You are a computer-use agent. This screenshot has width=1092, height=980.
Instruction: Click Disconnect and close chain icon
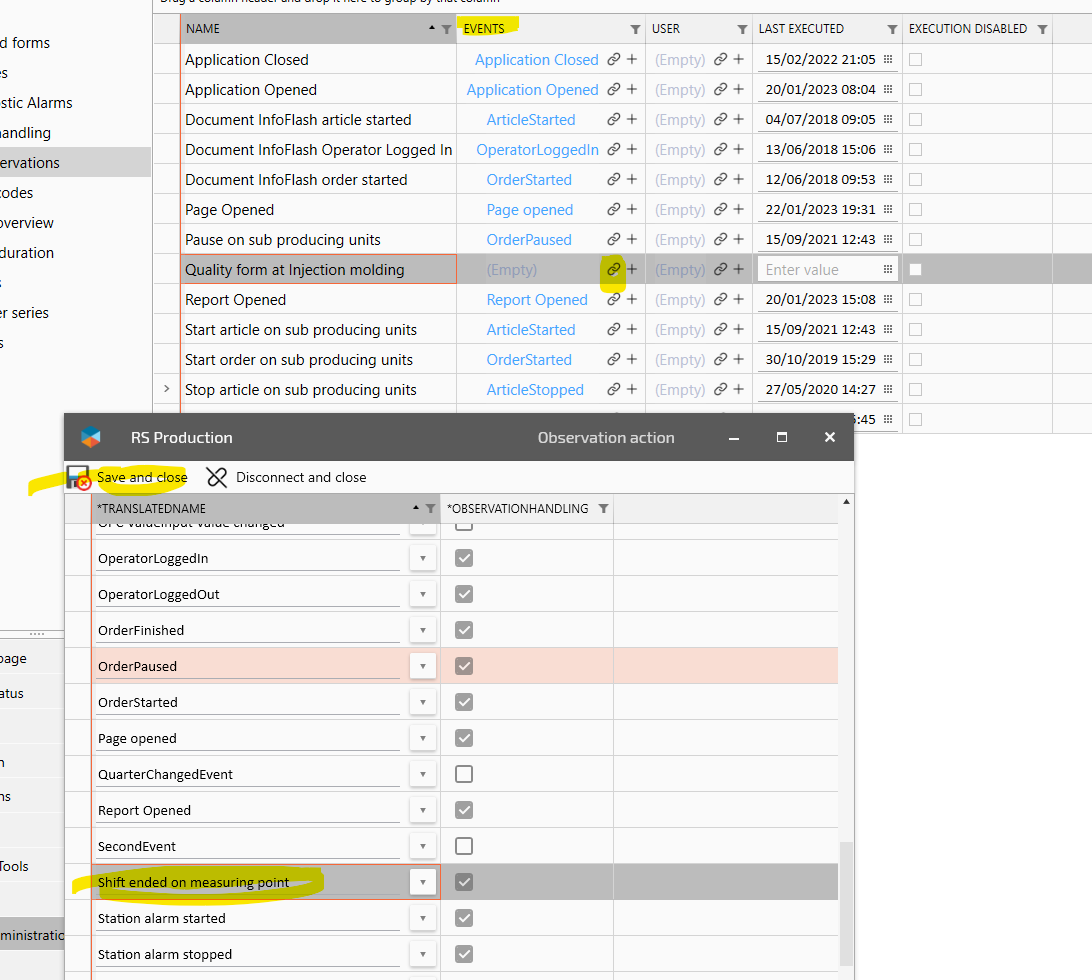tap(217, 478)
